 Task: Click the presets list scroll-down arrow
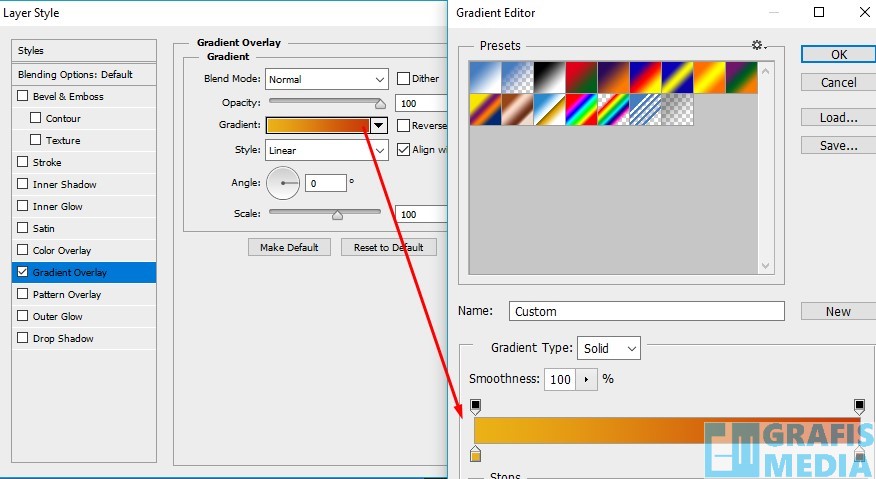[x=765, y=266]
